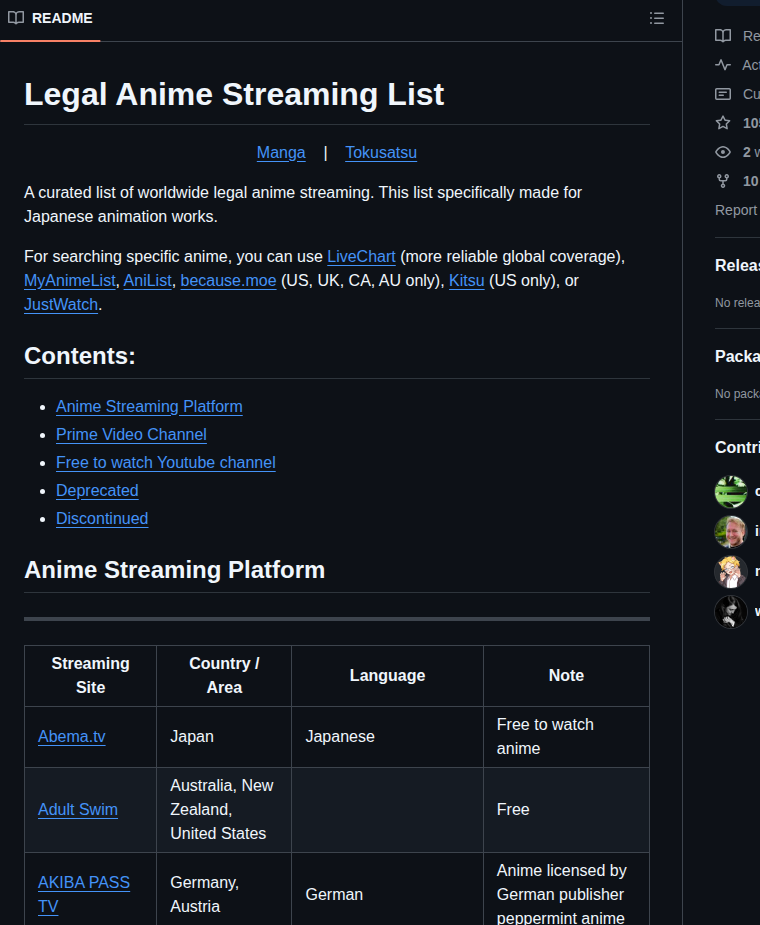Click the 'Note' column header
The width and height of the screenshot is (760, 925).
point(566,675)
